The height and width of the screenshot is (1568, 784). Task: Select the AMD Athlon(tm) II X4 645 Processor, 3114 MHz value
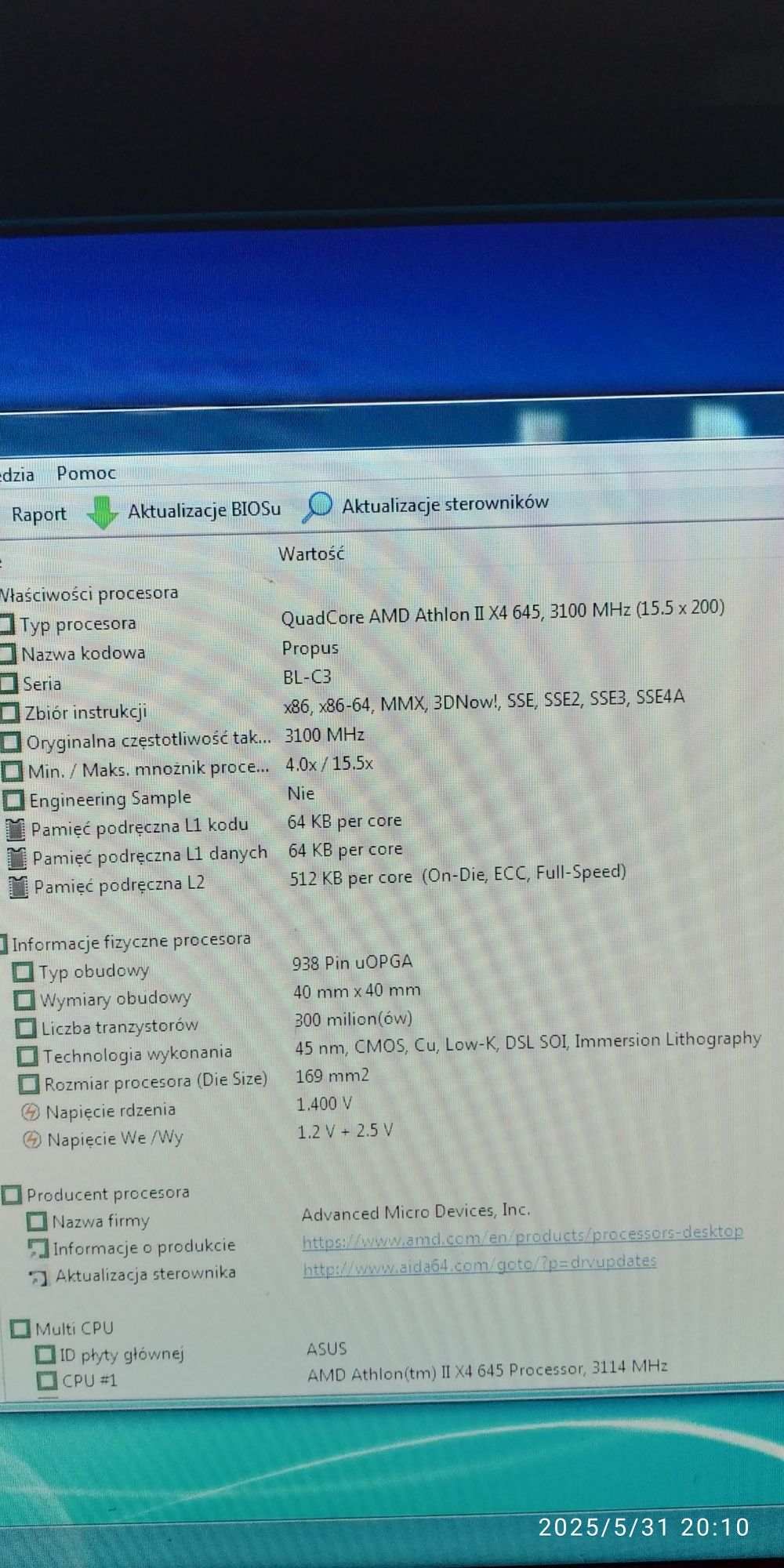point(488,1370)
